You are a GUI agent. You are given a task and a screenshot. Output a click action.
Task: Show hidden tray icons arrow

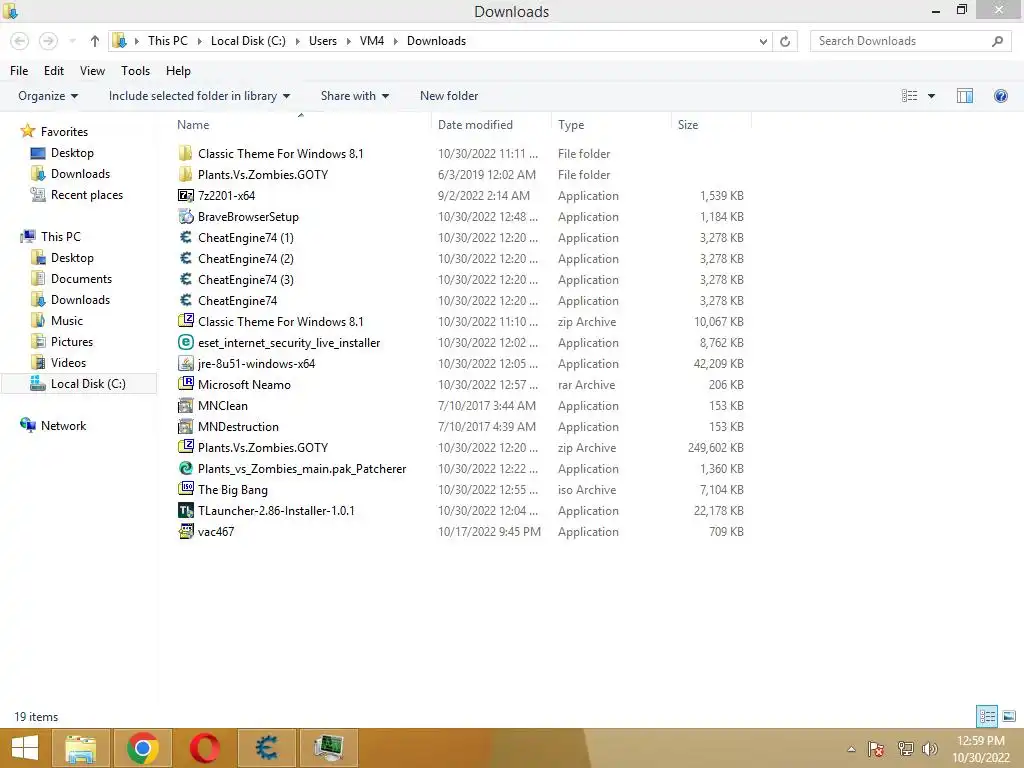coord(851,748)
